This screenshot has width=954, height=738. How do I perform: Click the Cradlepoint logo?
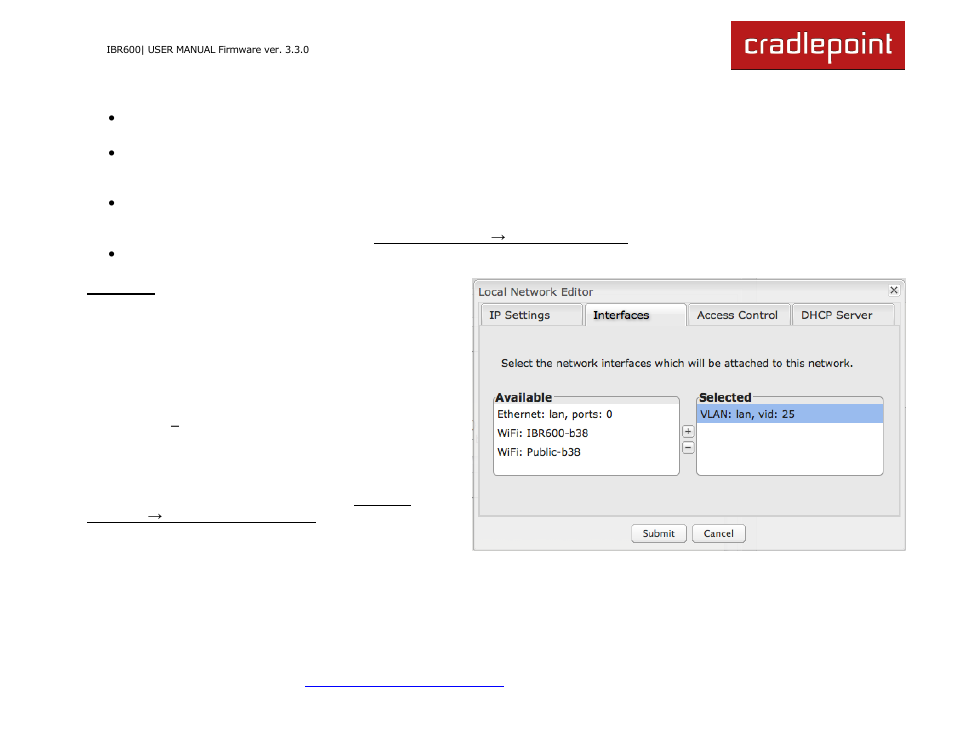coord(817,46)
